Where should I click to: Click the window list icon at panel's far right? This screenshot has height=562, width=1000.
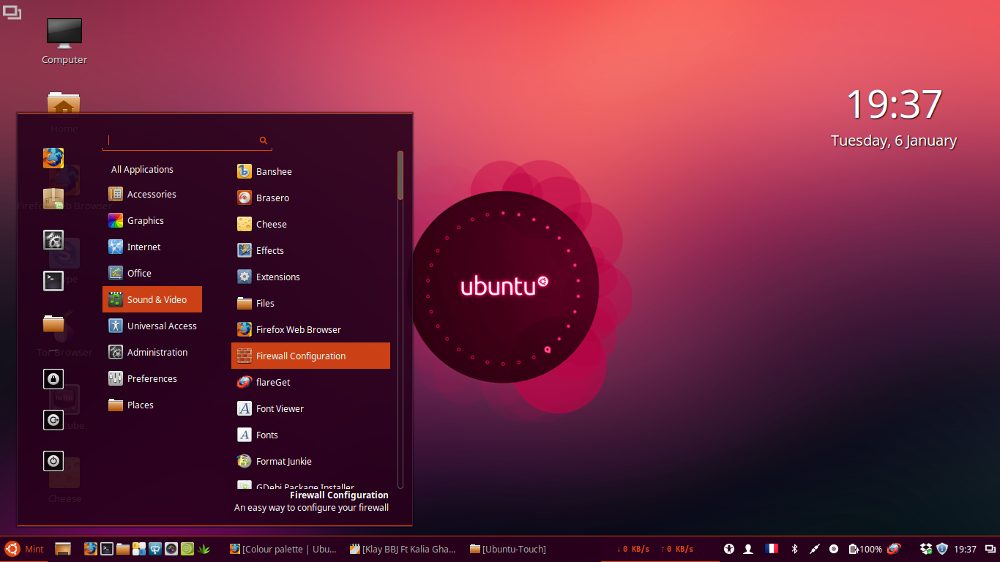[x=990, y=549]
